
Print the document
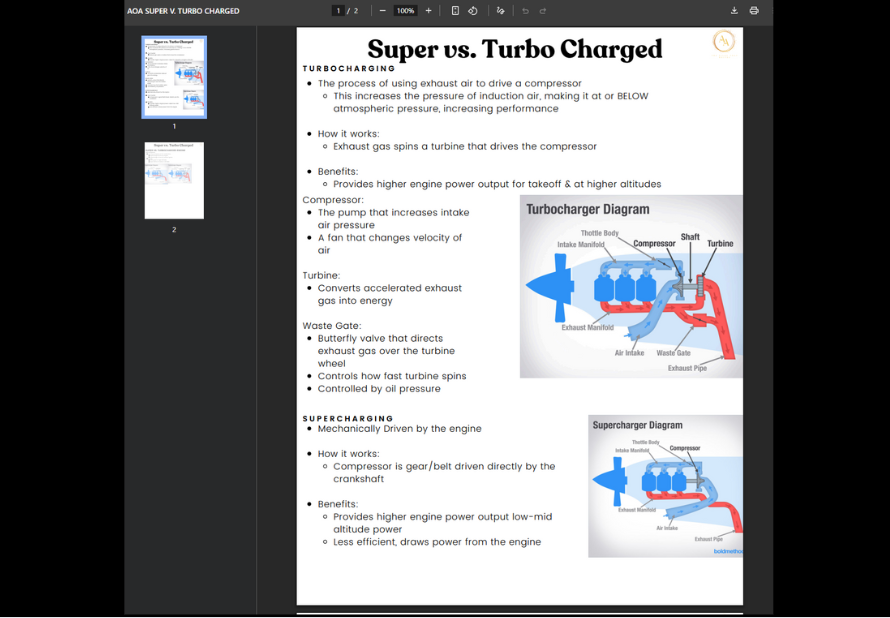[754, 11]
